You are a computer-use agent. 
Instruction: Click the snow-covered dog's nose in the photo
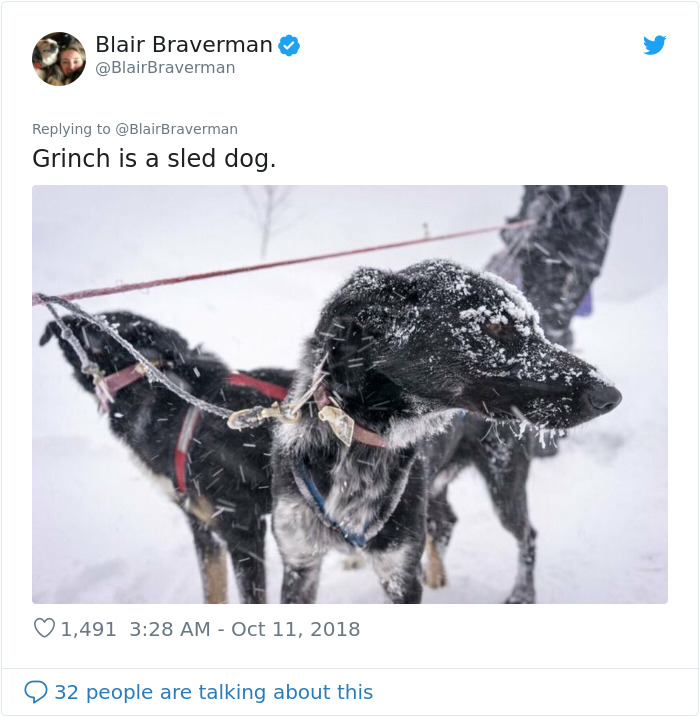point(603,398)
